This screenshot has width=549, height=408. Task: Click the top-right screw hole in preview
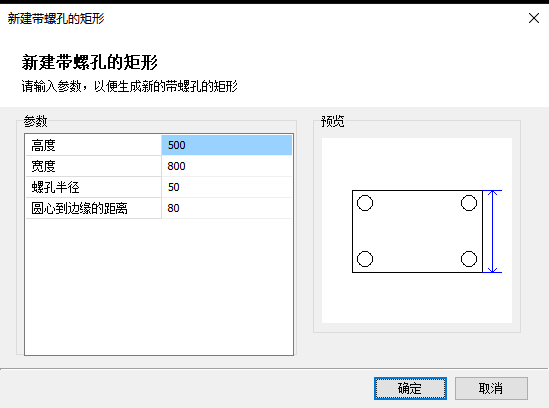pyautogui.click(x=469, y=203)
